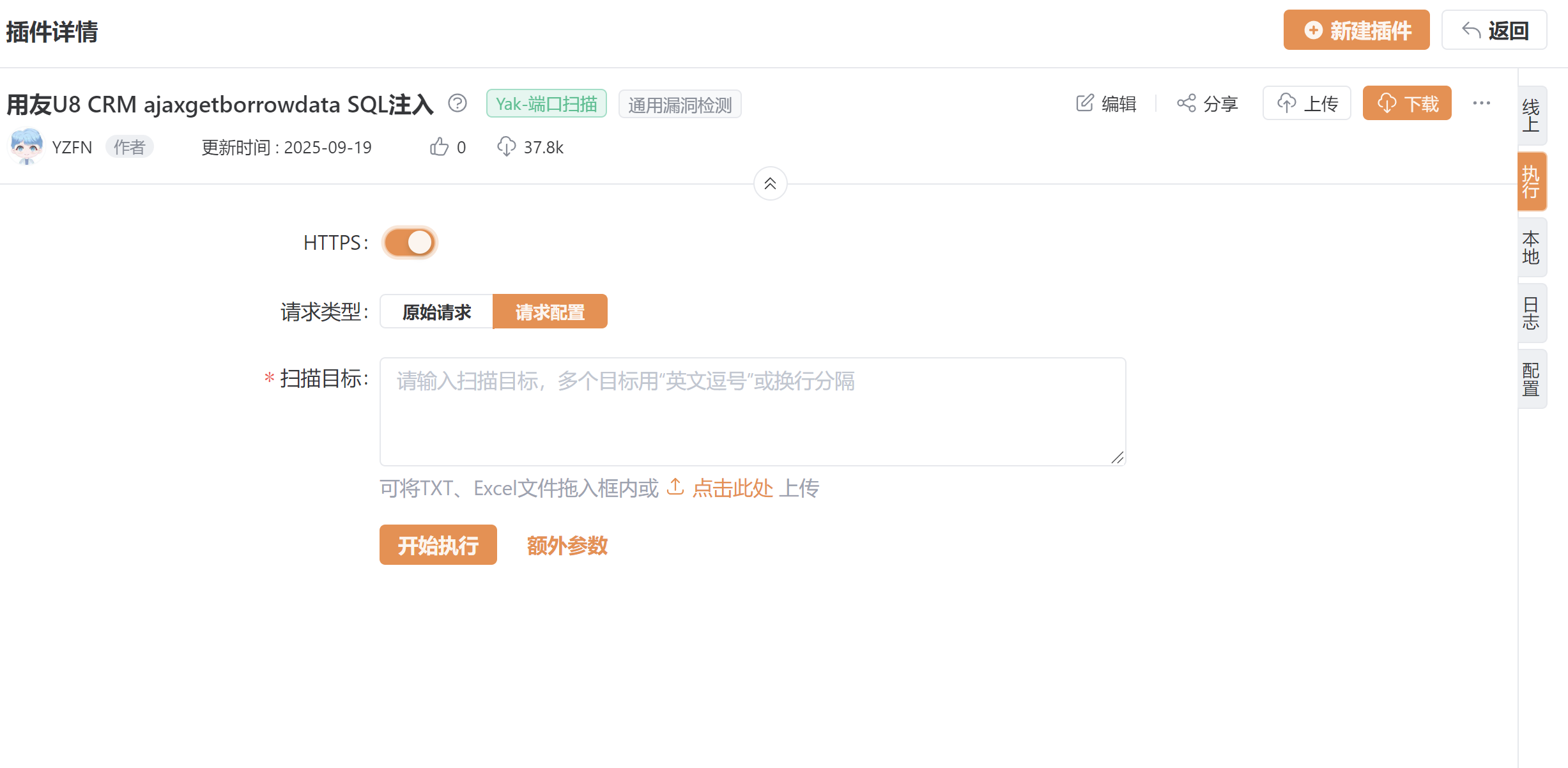This screenshot has height=768, width=1568.
Task: Click the 扫描目标 input text area
Action: coord(752,411)
